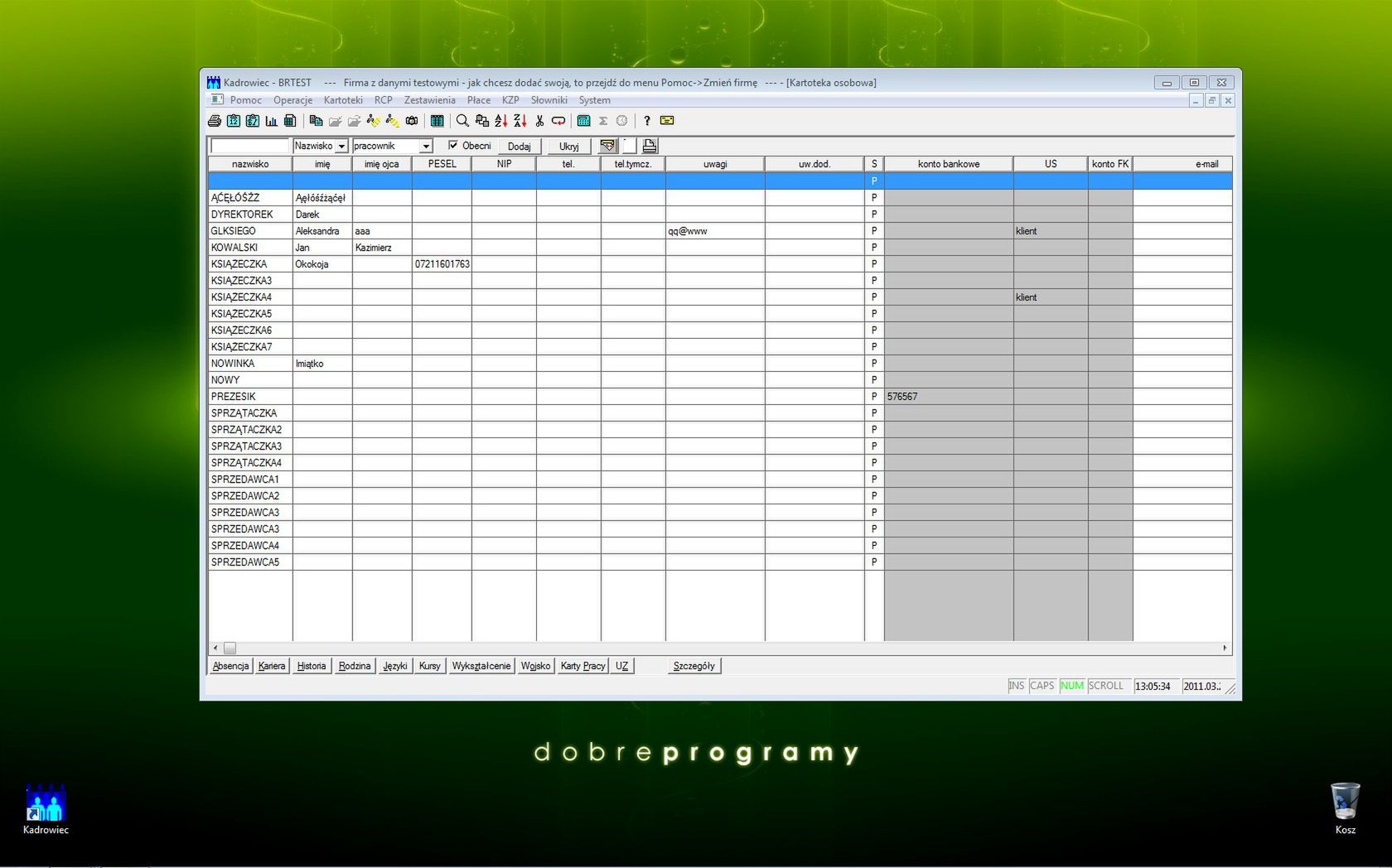Expand the Nazwisko search field dropdown
1392x868 pixels.
pyautogui.click(x=341, y=147)
